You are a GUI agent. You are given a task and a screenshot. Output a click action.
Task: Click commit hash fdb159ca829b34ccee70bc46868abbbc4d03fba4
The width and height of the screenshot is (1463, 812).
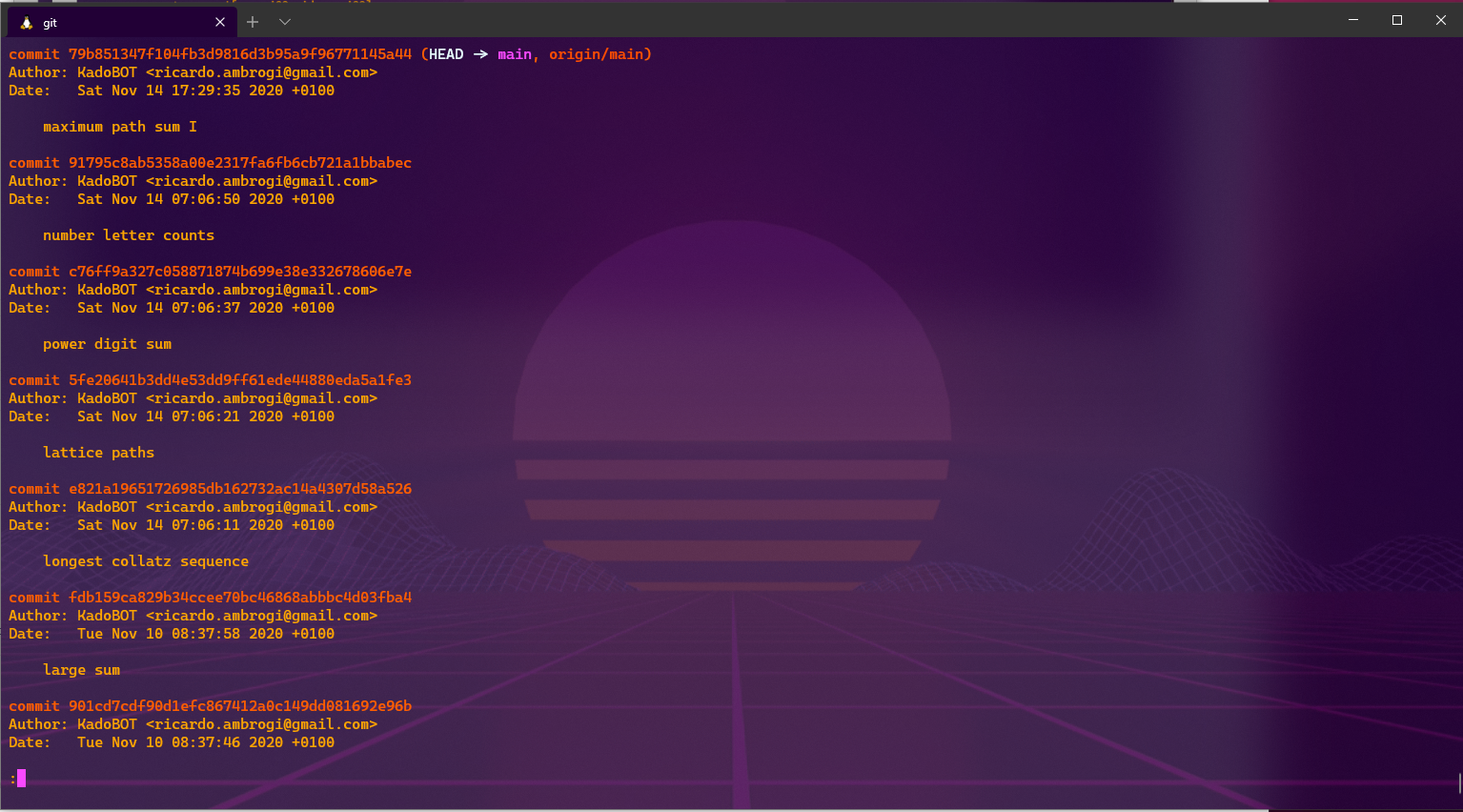click(240, 598)
